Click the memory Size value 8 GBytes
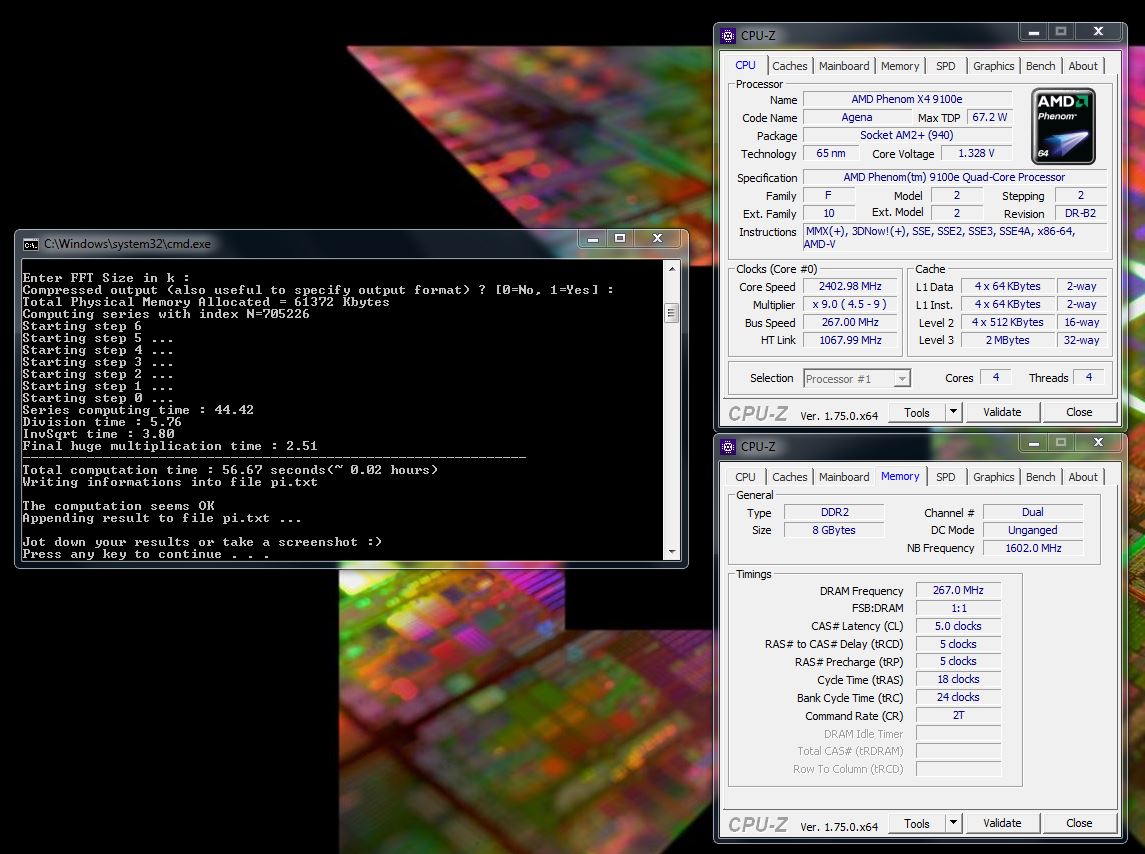Image resolution: width=1145 pixels, height=854 pixels. click(834, 530)
